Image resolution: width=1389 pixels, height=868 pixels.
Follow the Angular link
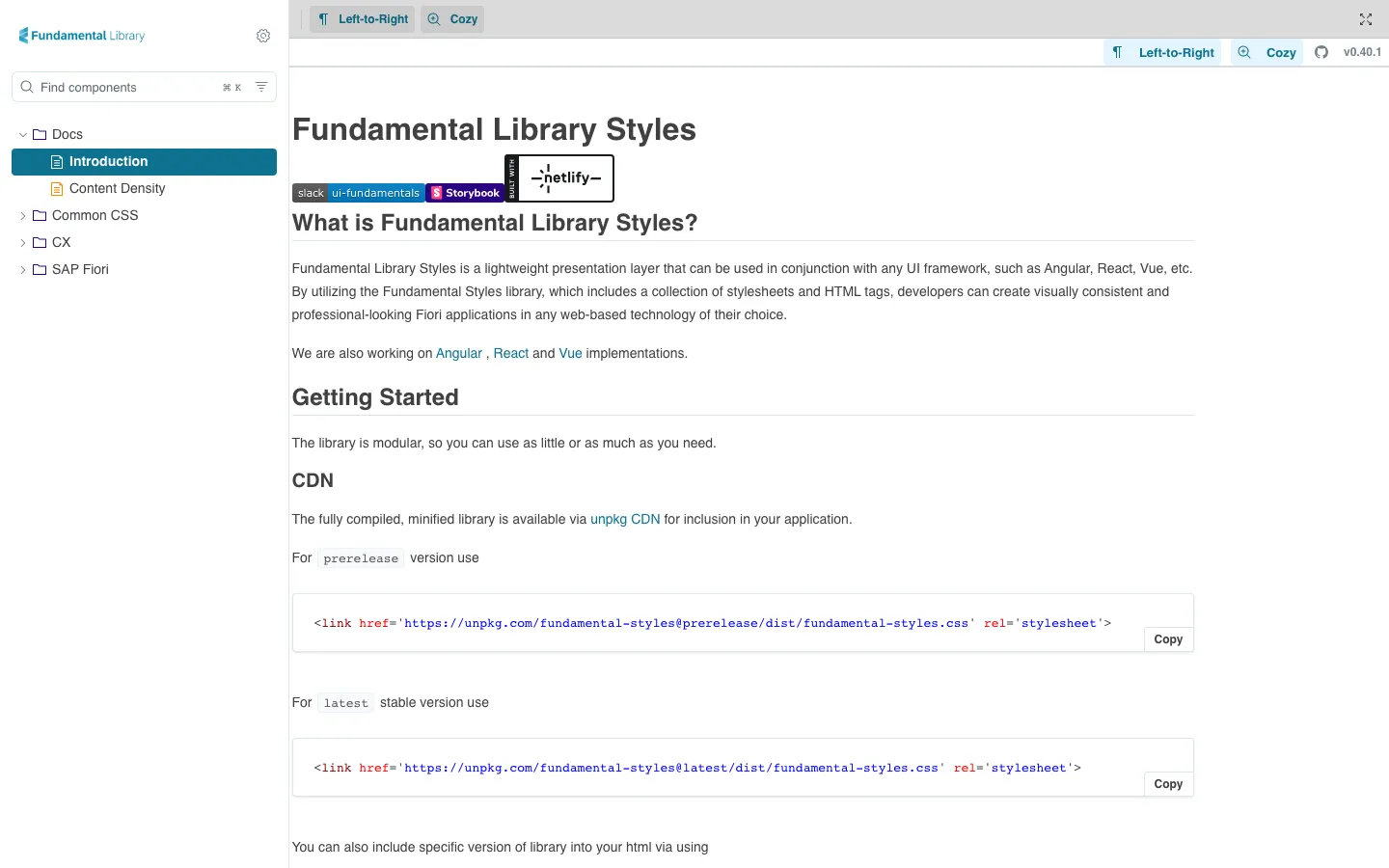pyautogui.click(x=459, y=354)
